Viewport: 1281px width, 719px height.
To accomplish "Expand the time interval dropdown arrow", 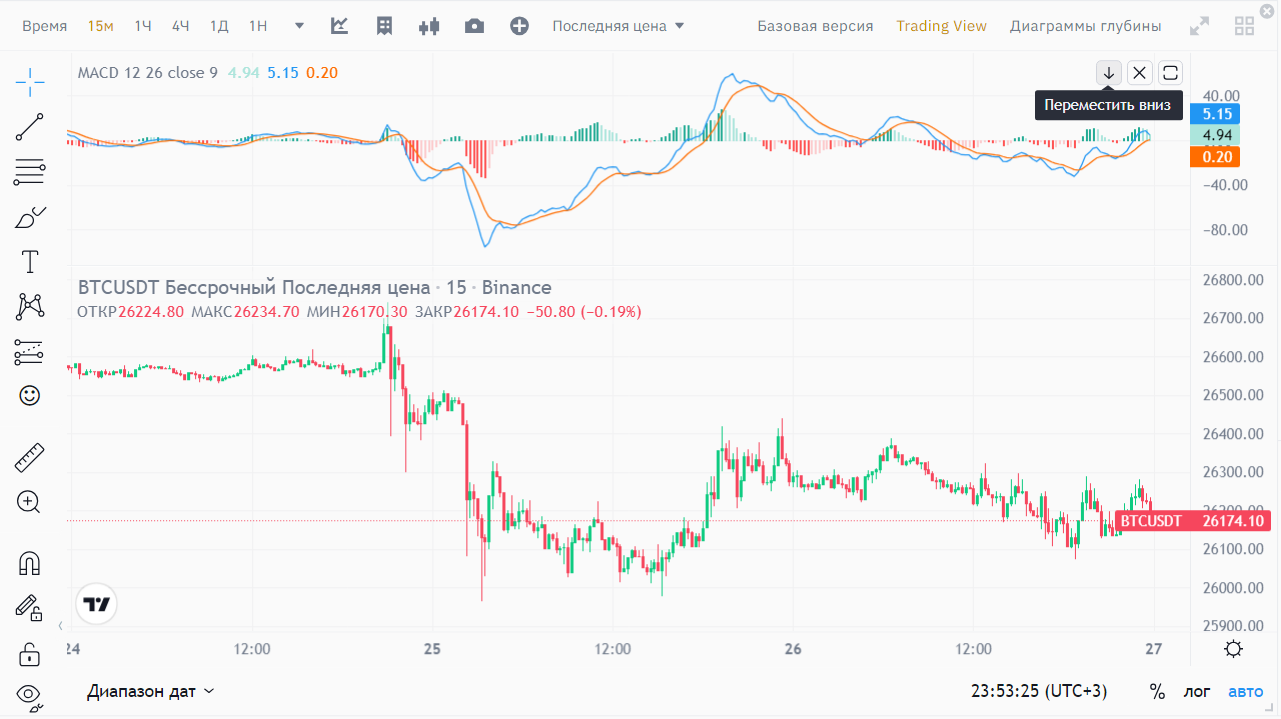I will tap(300, 26).
